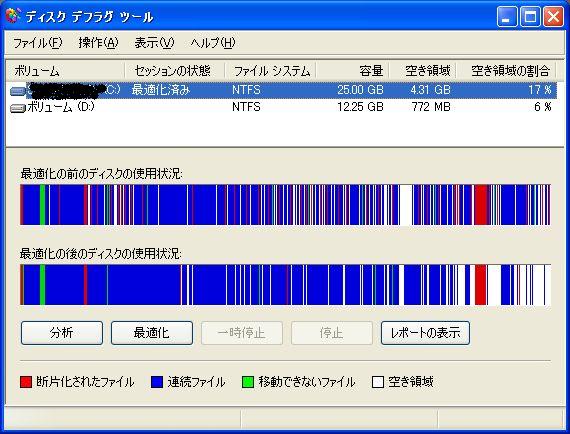Viewport: 570px width, 434px height.
Task: Sort by the 容量 column header
Action: tap(352, 71)
